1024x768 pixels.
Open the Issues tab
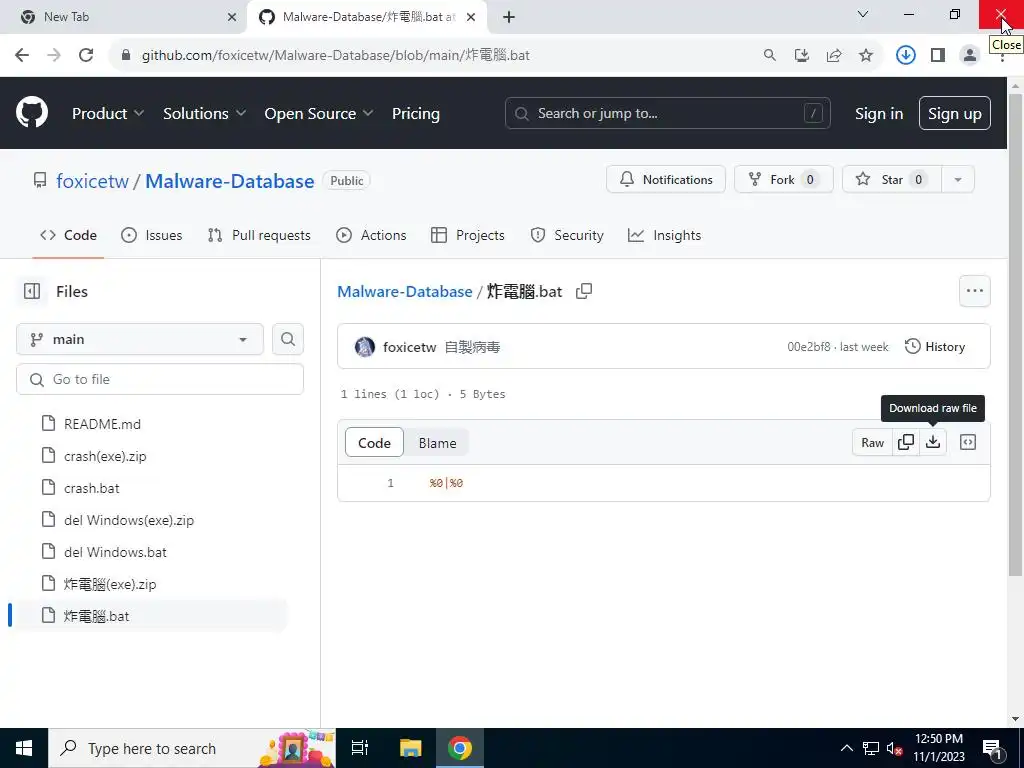click(x=152, y=235)
